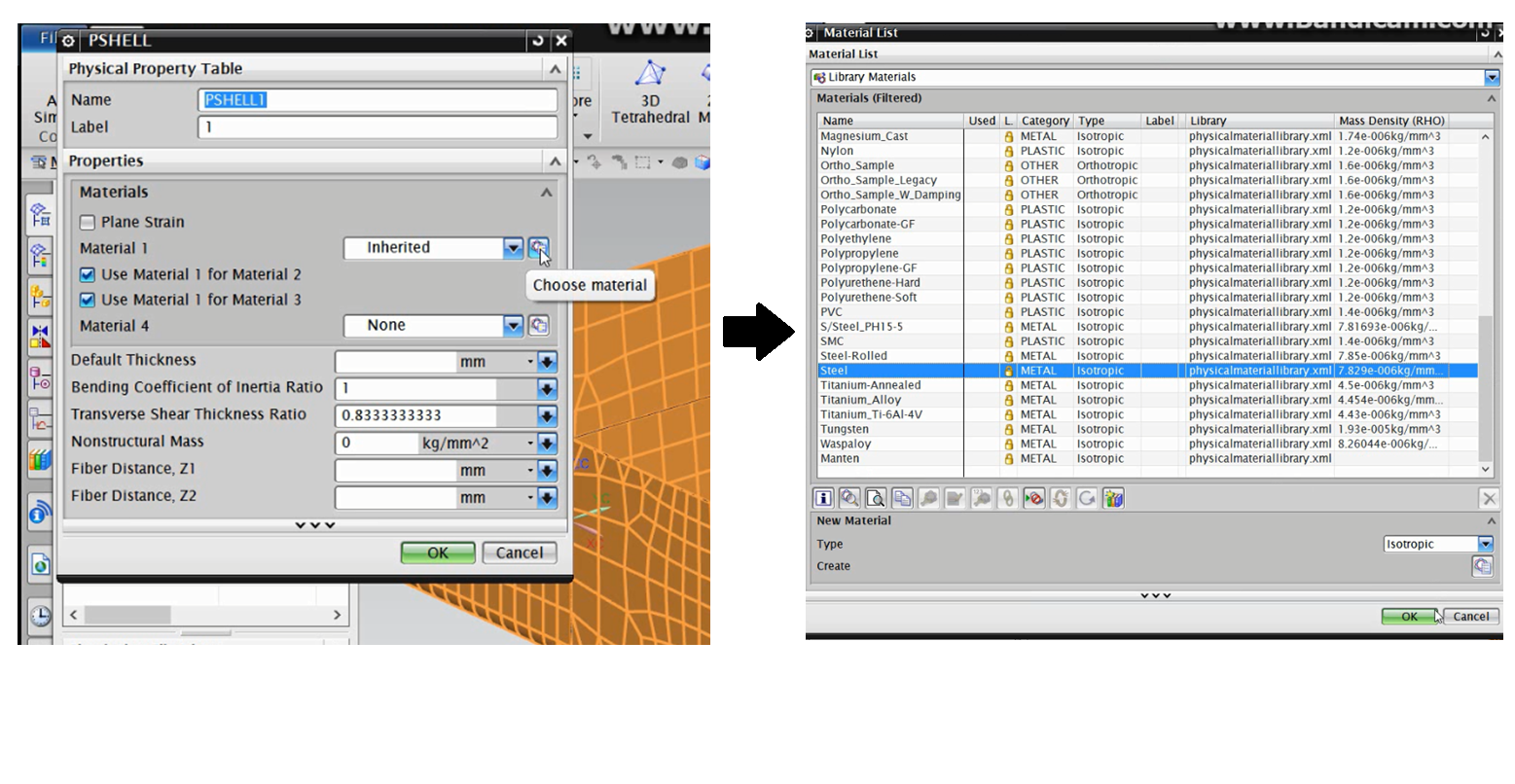This screenshot has height=784, width=1515.
Task: Select the Steel material row
Action: (1147, 371)
